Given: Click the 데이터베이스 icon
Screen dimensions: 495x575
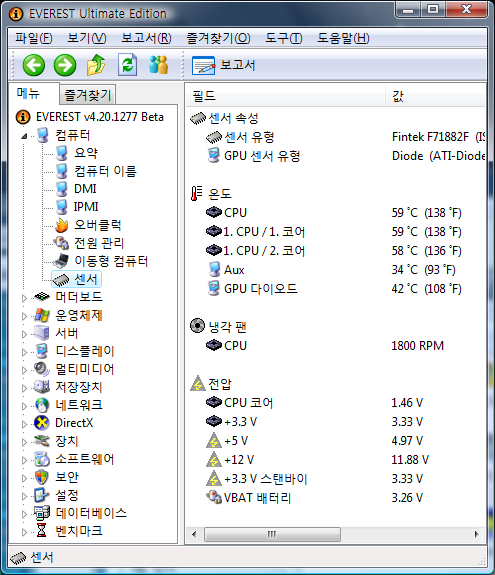Looking at the screenshot, I should point(42,513).
